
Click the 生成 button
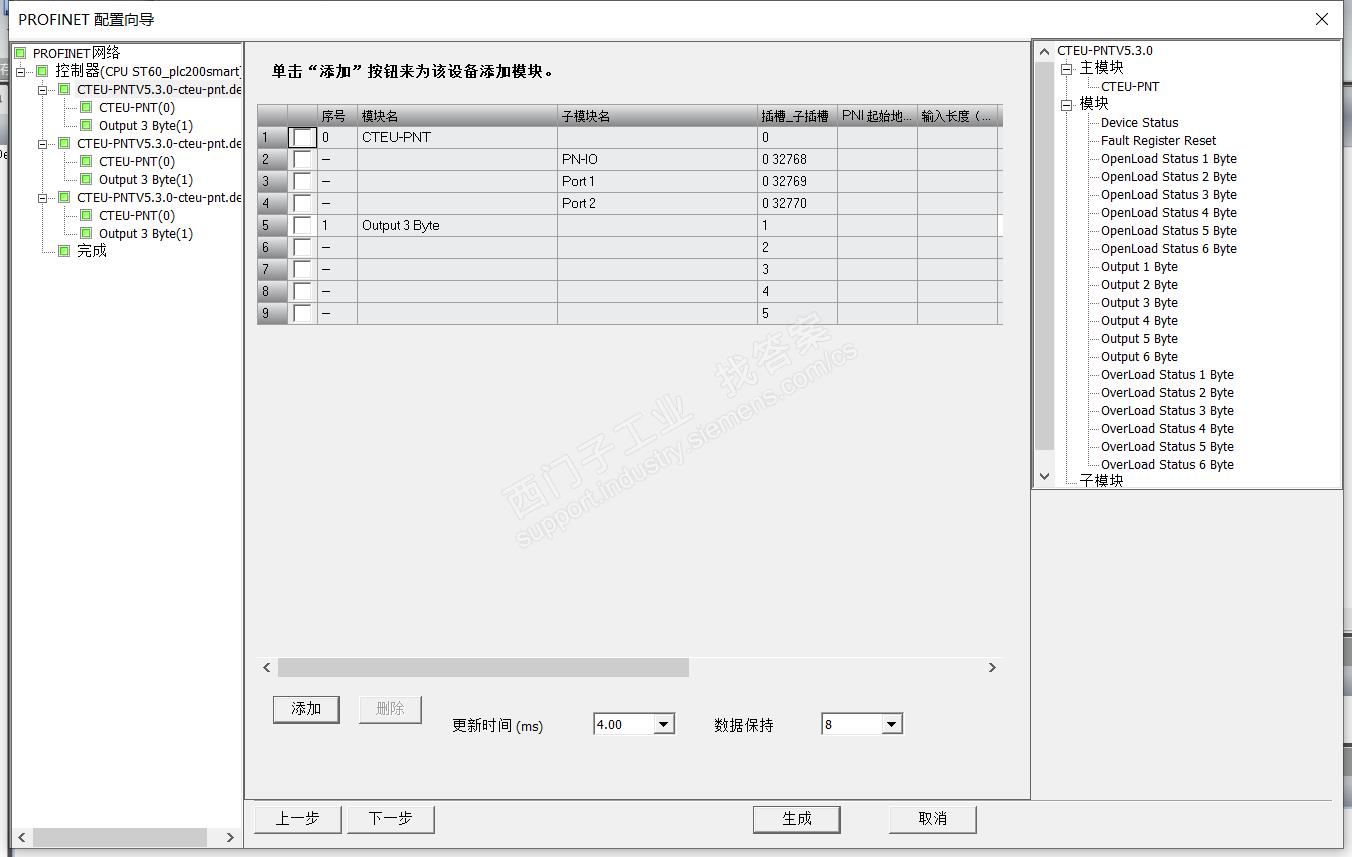coord(797,819)
